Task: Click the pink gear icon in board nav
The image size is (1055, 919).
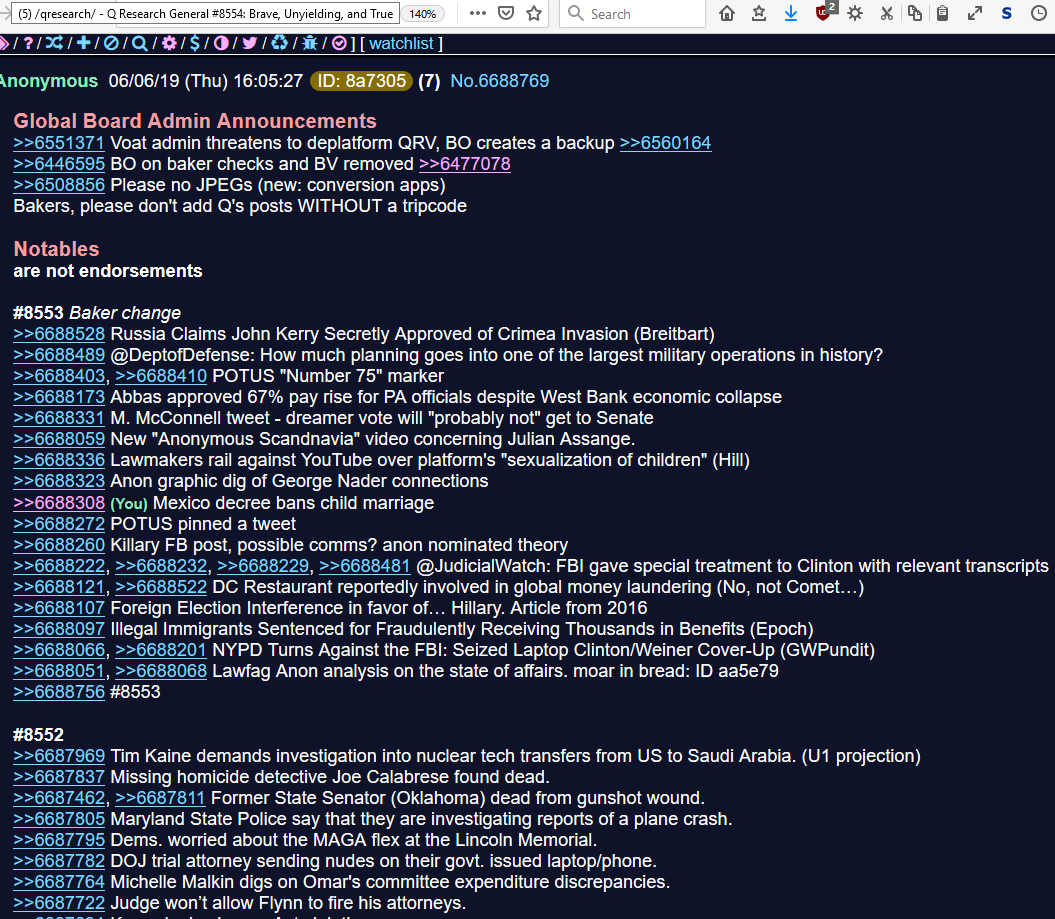Action: 169,44
